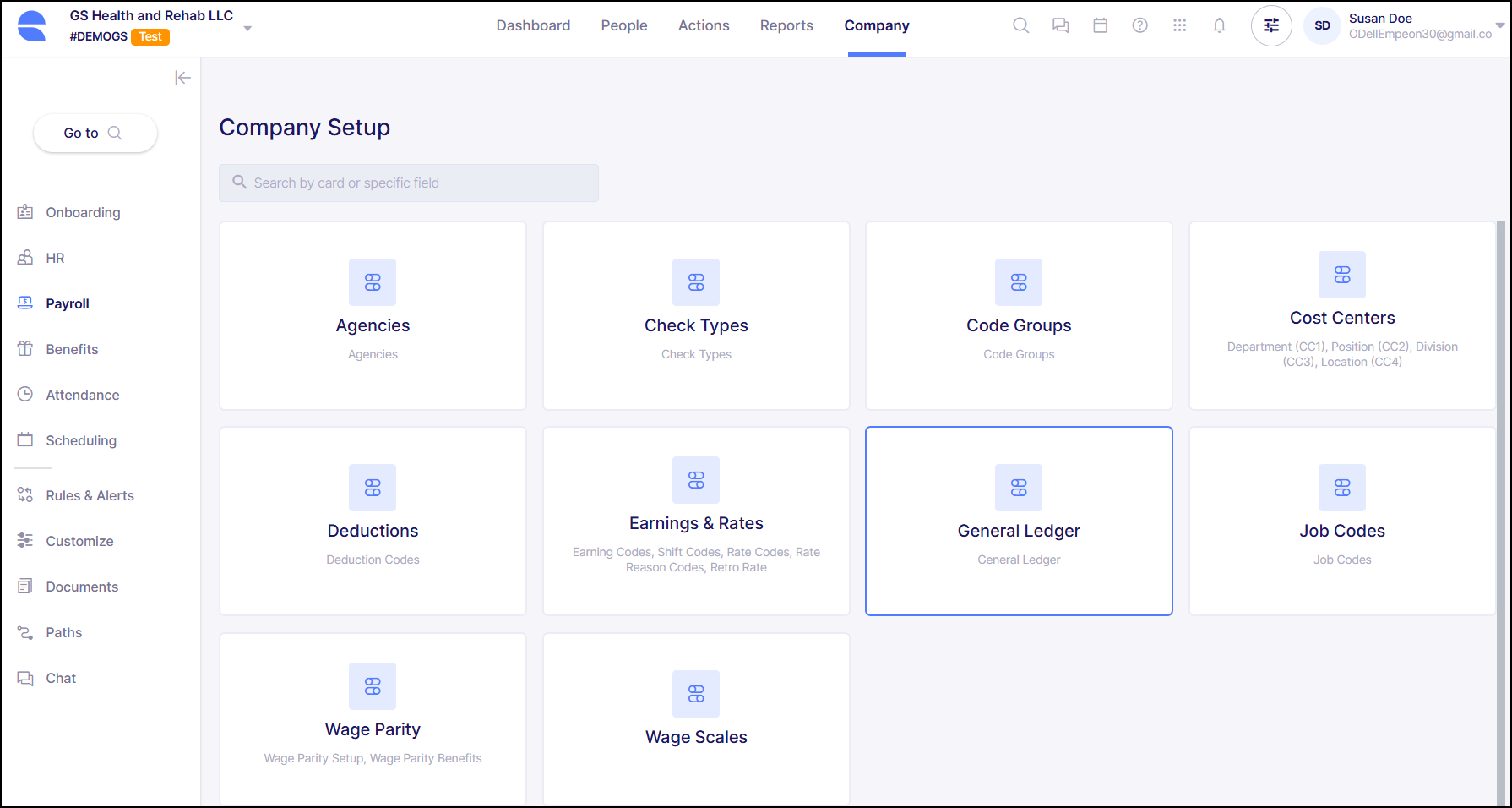The width and height of the screenshot is (1512, 808).
Task: Expand the company selector dropdown arrow
Action: [x=247, y=28]
